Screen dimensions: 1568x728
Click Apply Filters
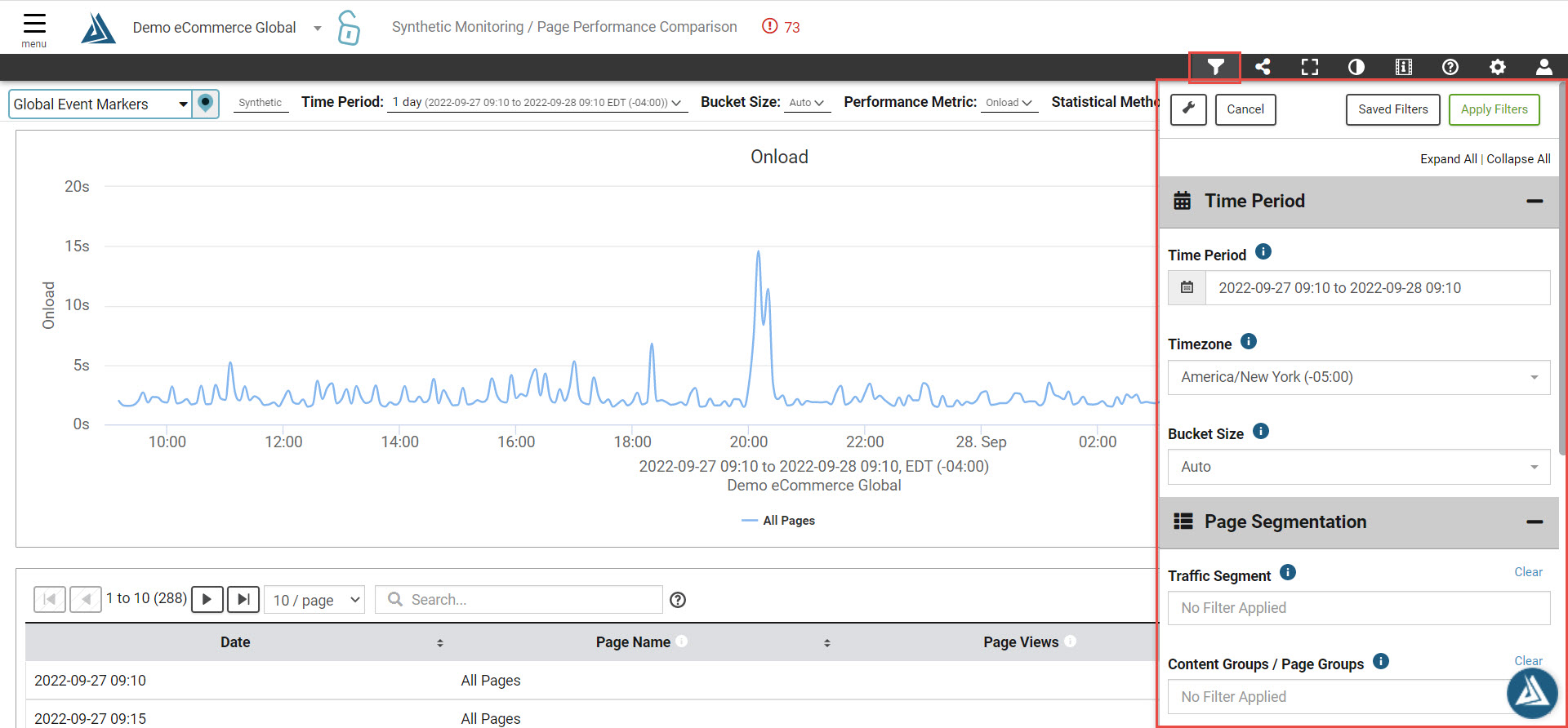(1494, 109)
